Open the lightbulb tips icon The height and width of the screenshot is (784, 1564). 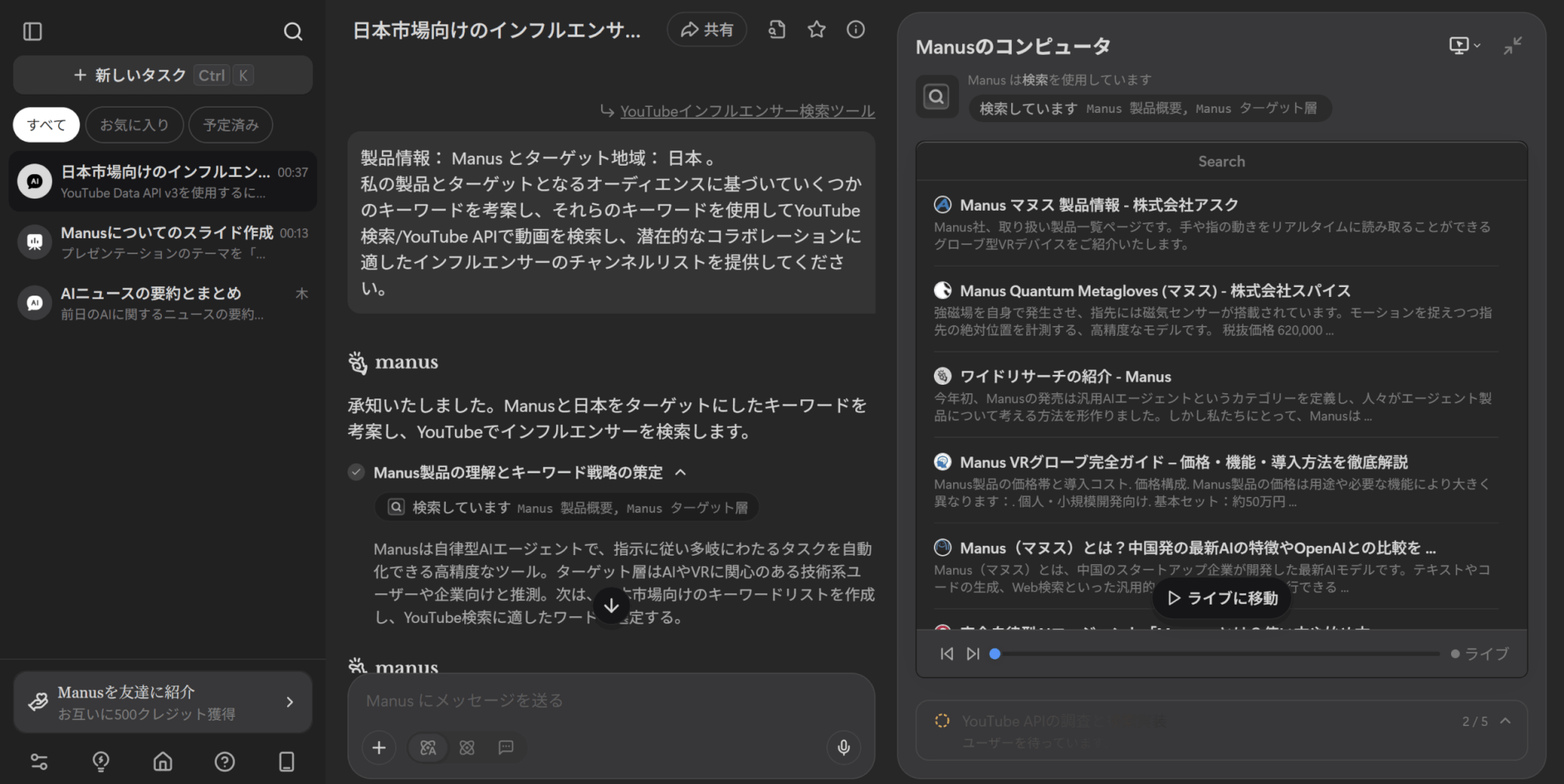coord(101,761)
